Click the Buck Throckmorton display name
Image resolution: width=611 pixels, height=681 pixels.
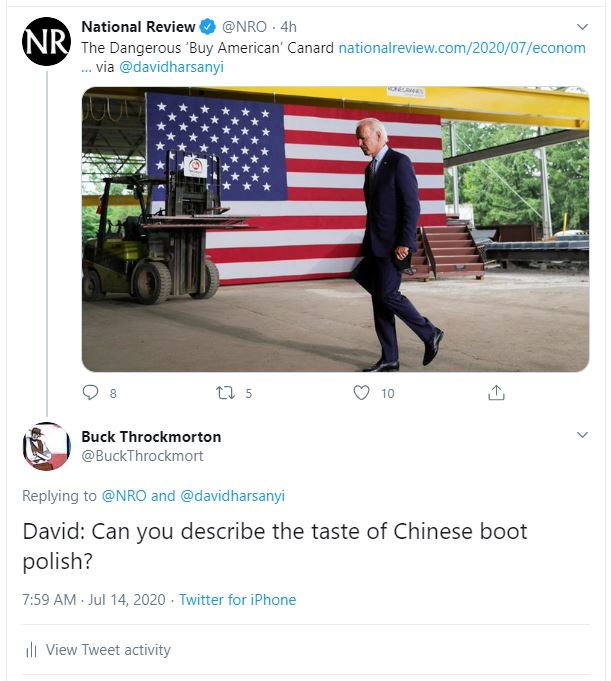tap(151, 436)
